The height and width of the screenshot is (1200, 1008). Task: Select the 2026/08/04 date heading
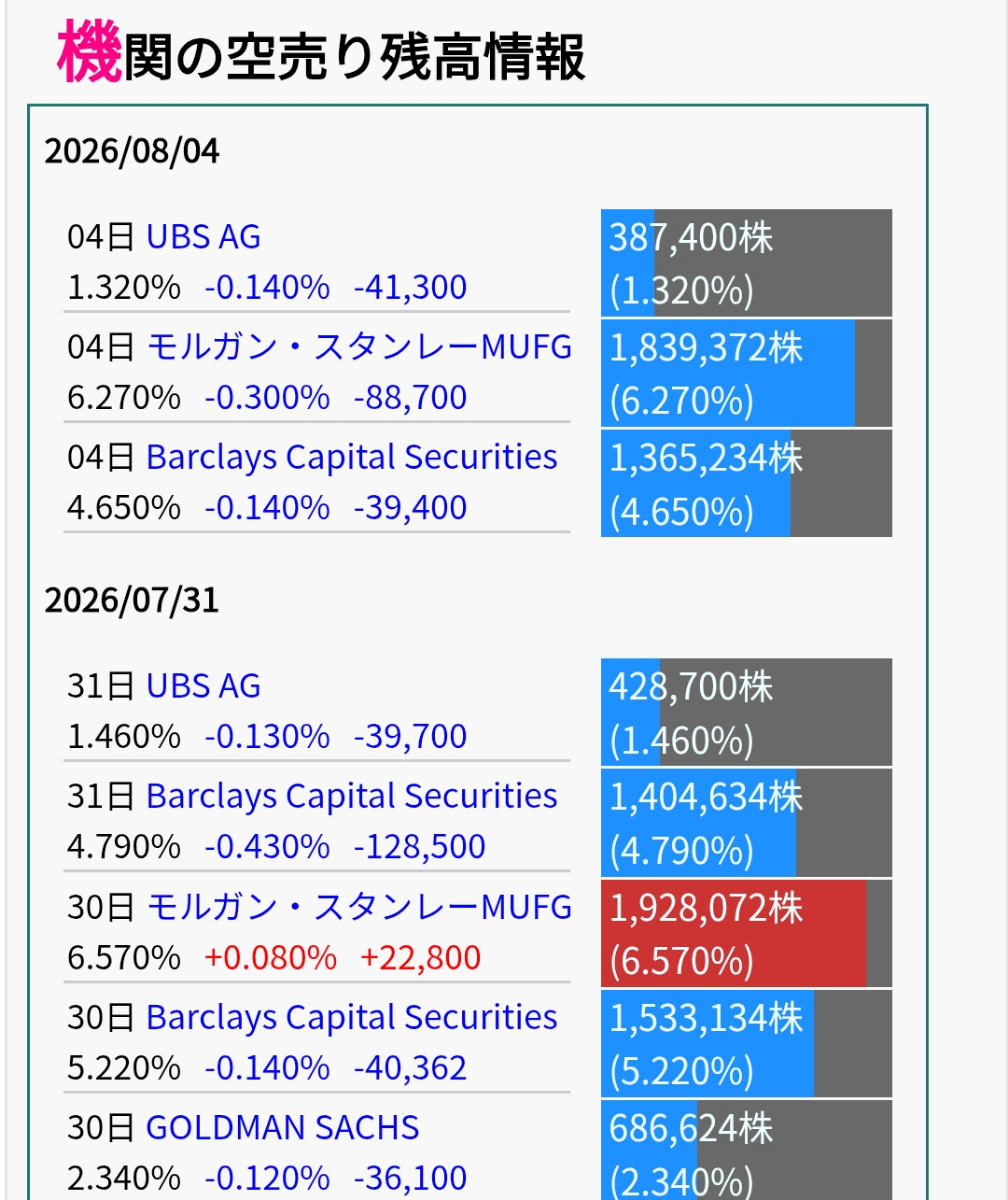pos(131,152)
